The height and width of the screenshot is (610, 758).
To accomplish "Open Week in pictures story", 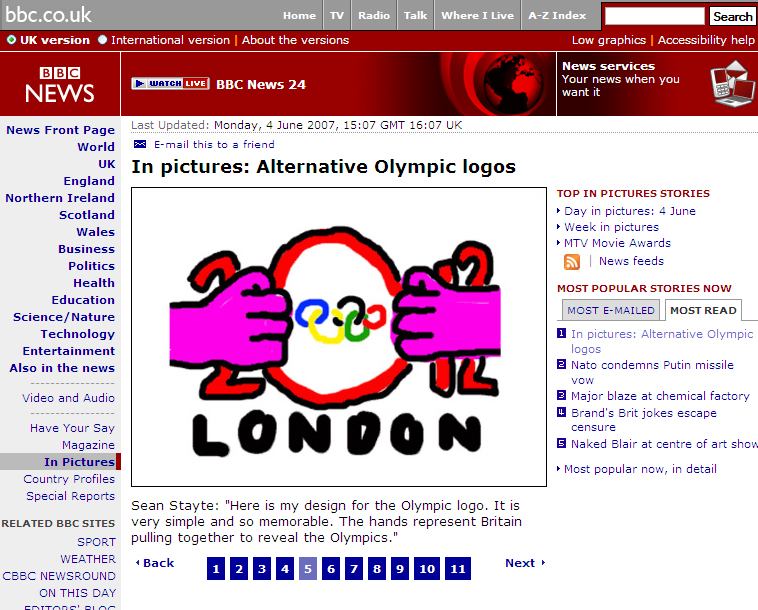I will click(611, 227).
